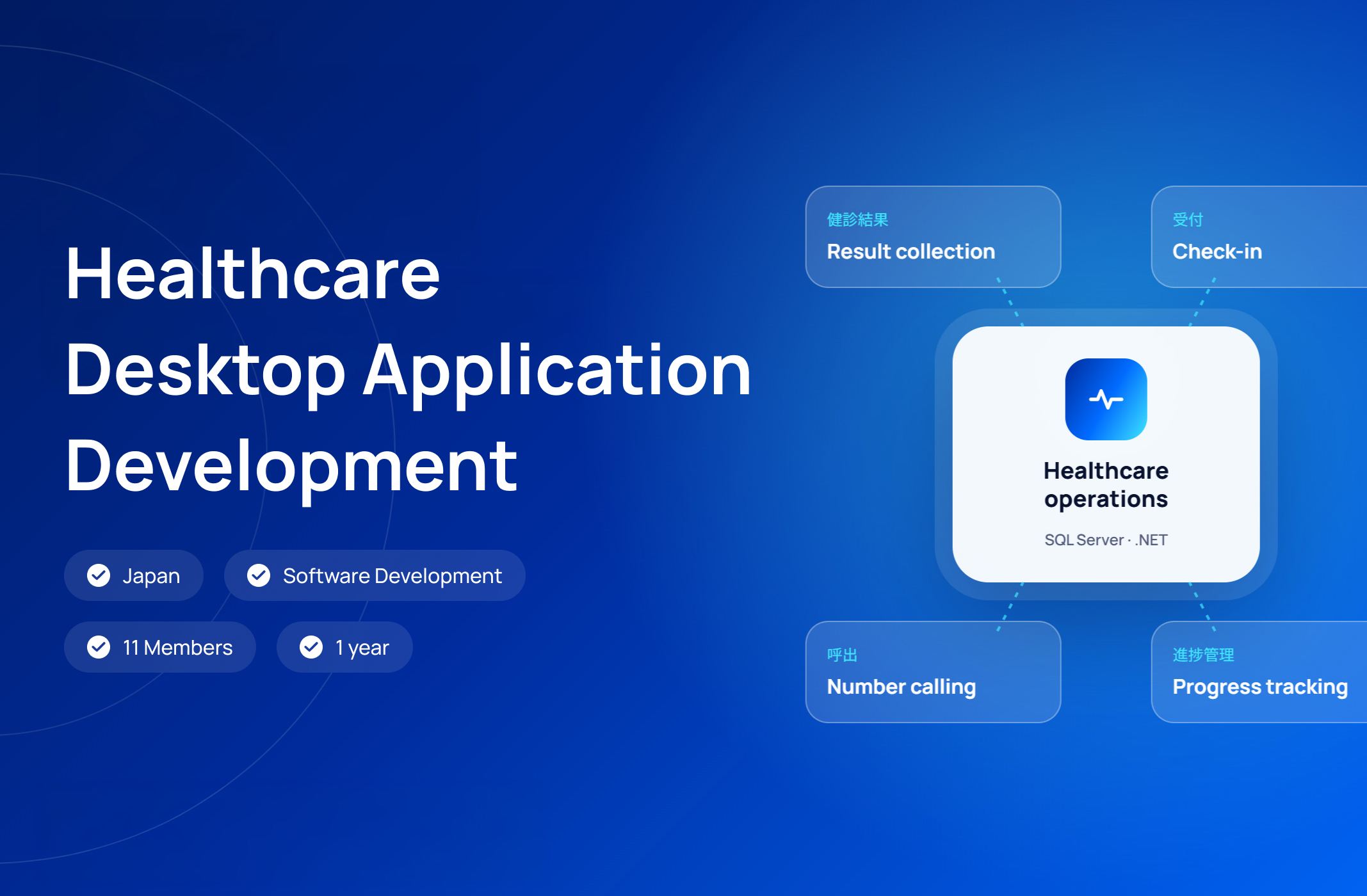
Task: Click the 進捗管理 Japanese label
Action: tap(1203, 655)
